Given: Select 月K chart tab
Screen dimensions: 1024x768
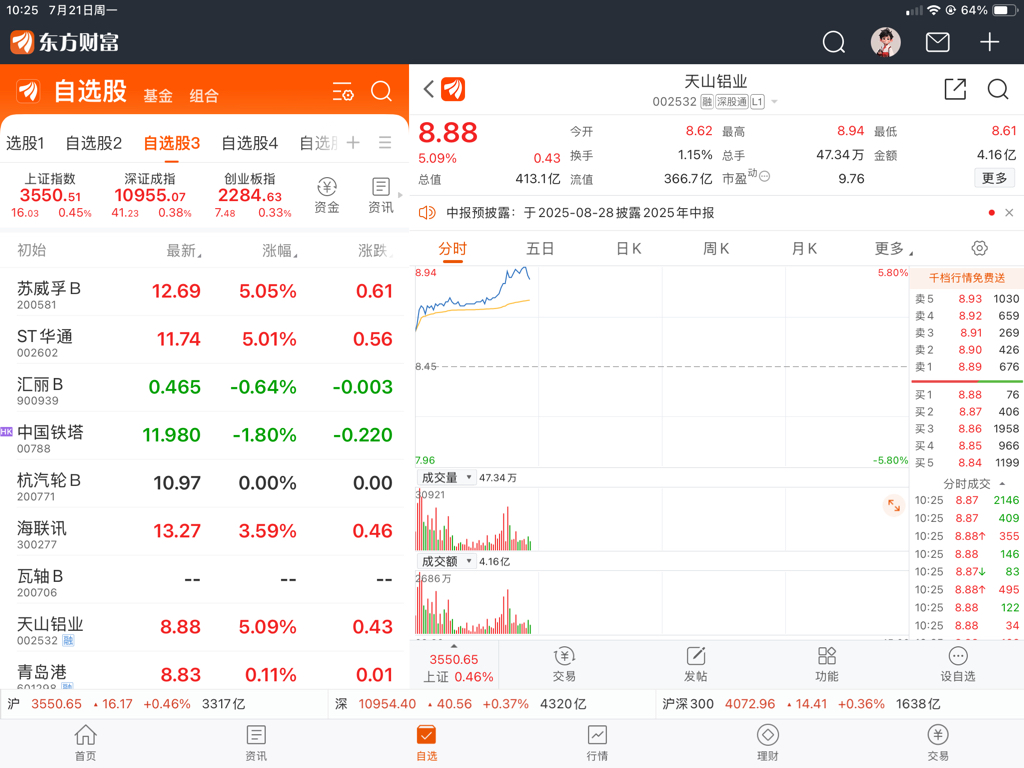Looking at the screenshot, I should point(804,248).
